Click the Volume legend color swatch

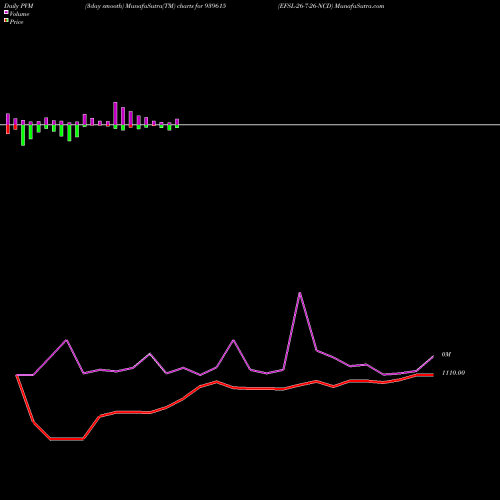pyautogui.click(x=6, y=12)
